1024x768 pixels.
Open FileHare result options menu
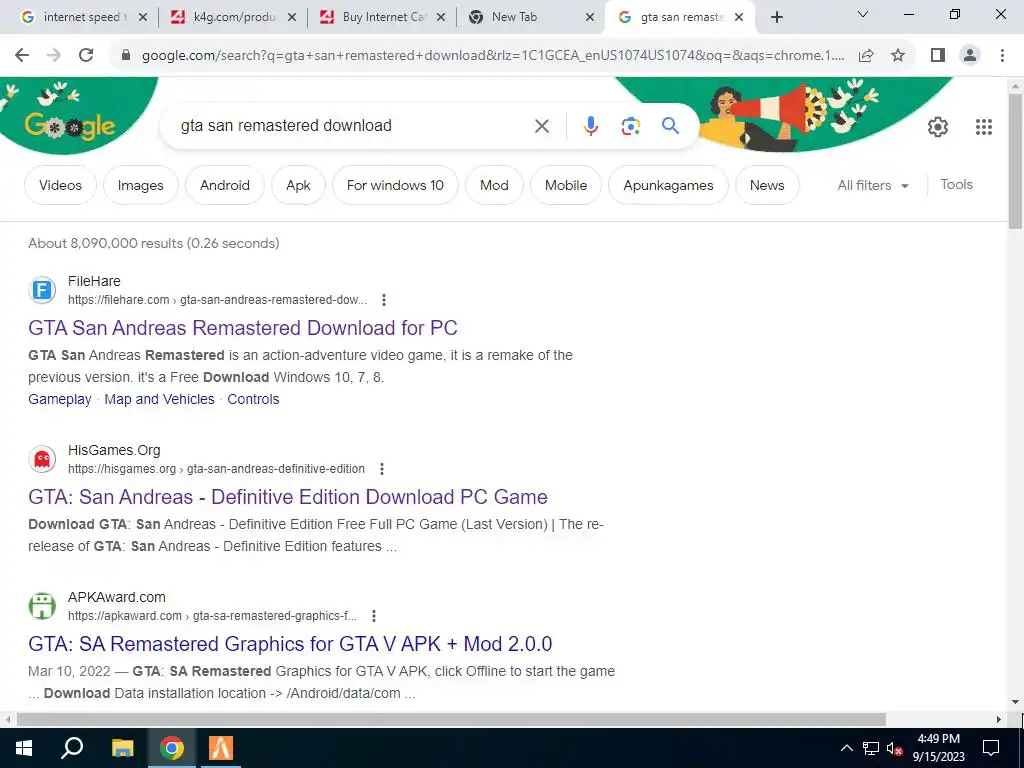tap(384, 300)
